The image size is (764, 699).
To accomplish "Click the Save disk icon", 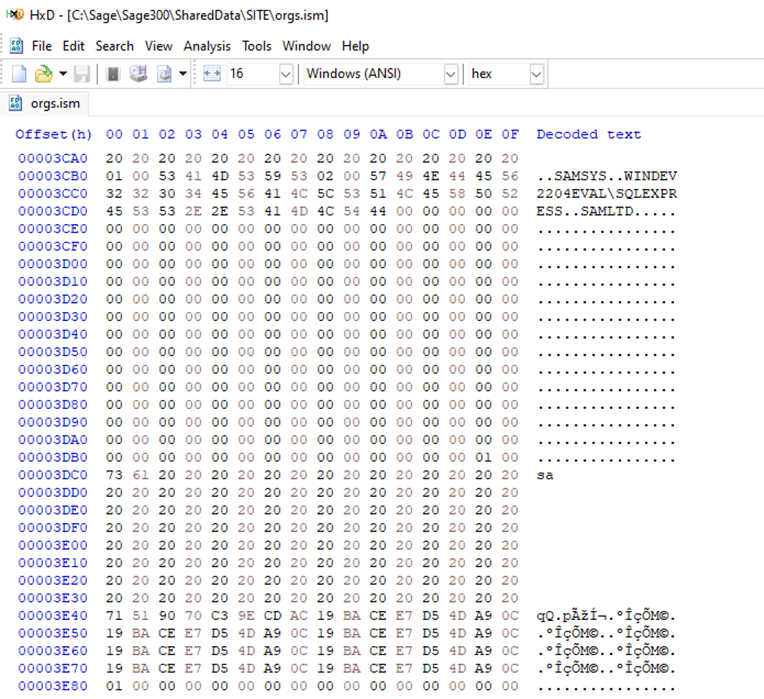I will [x=82, y=74].
